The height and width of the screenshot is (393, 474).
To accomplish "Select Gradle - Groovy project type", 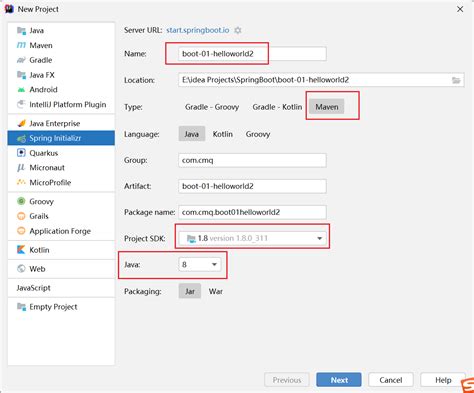I will pos(212,107).
